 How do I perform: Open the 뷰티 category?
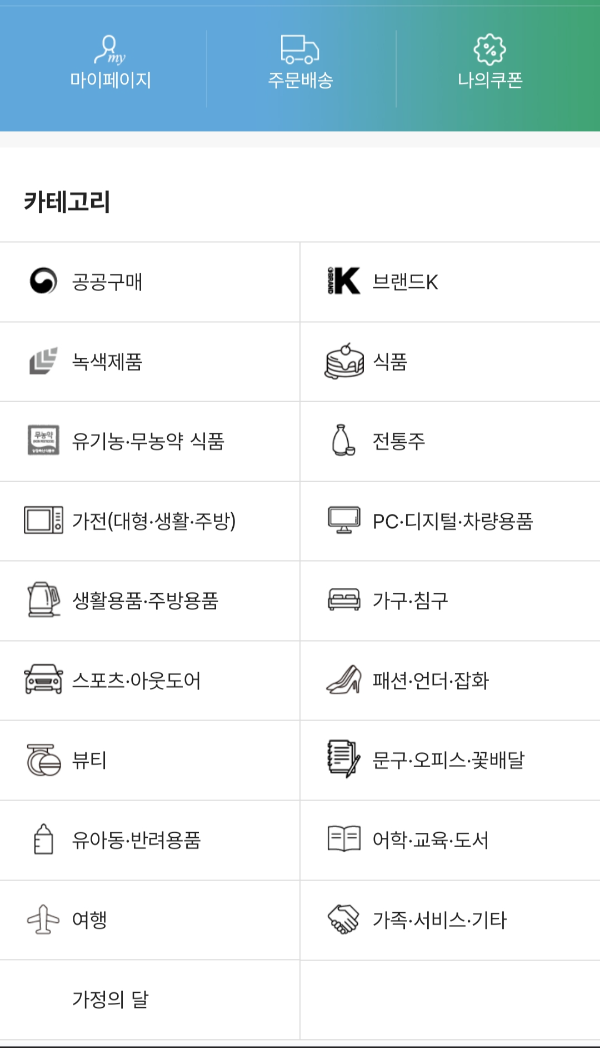point(100,760)
